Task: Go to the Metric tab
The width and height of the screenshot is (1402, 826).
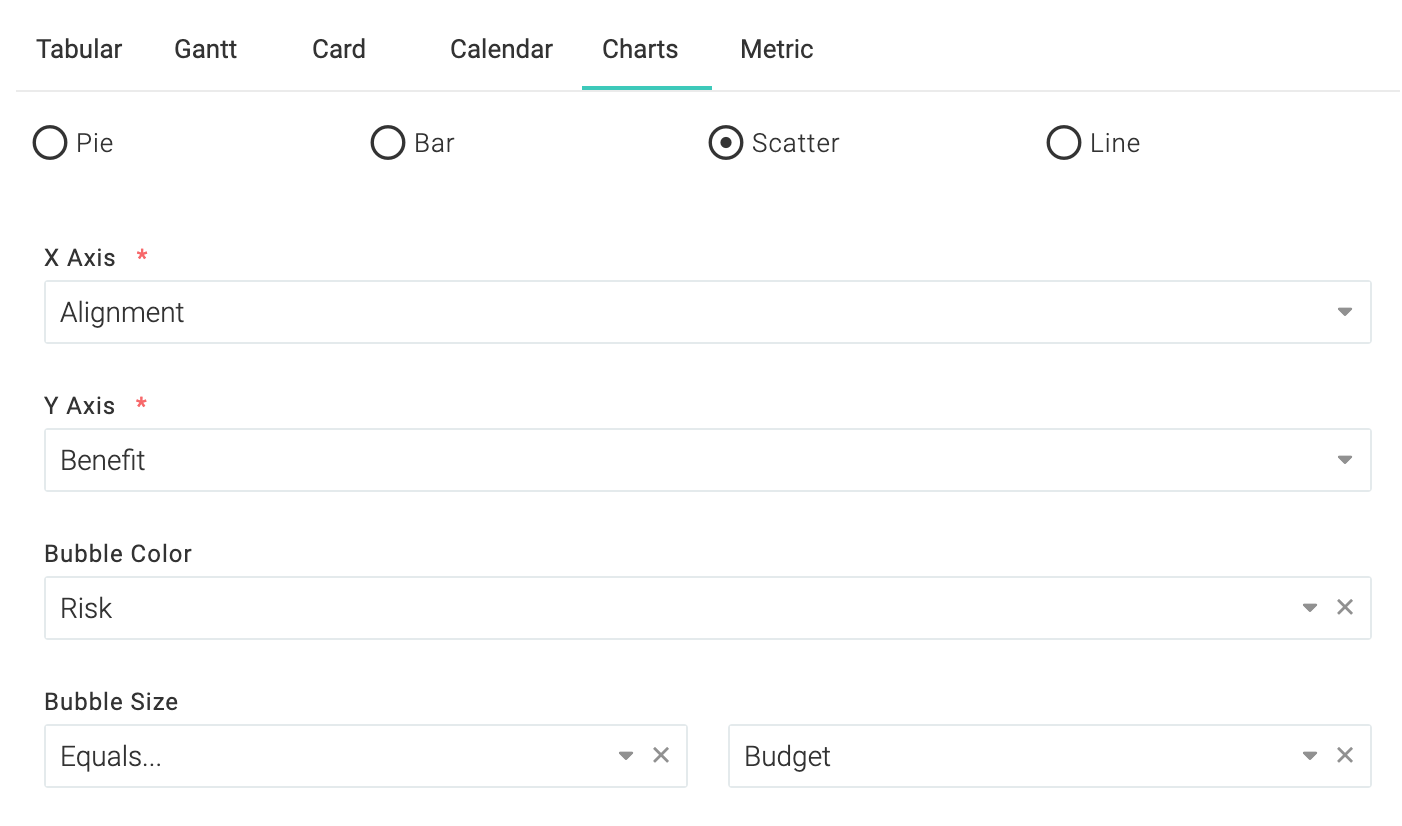Action: click(x=777, y=49)
